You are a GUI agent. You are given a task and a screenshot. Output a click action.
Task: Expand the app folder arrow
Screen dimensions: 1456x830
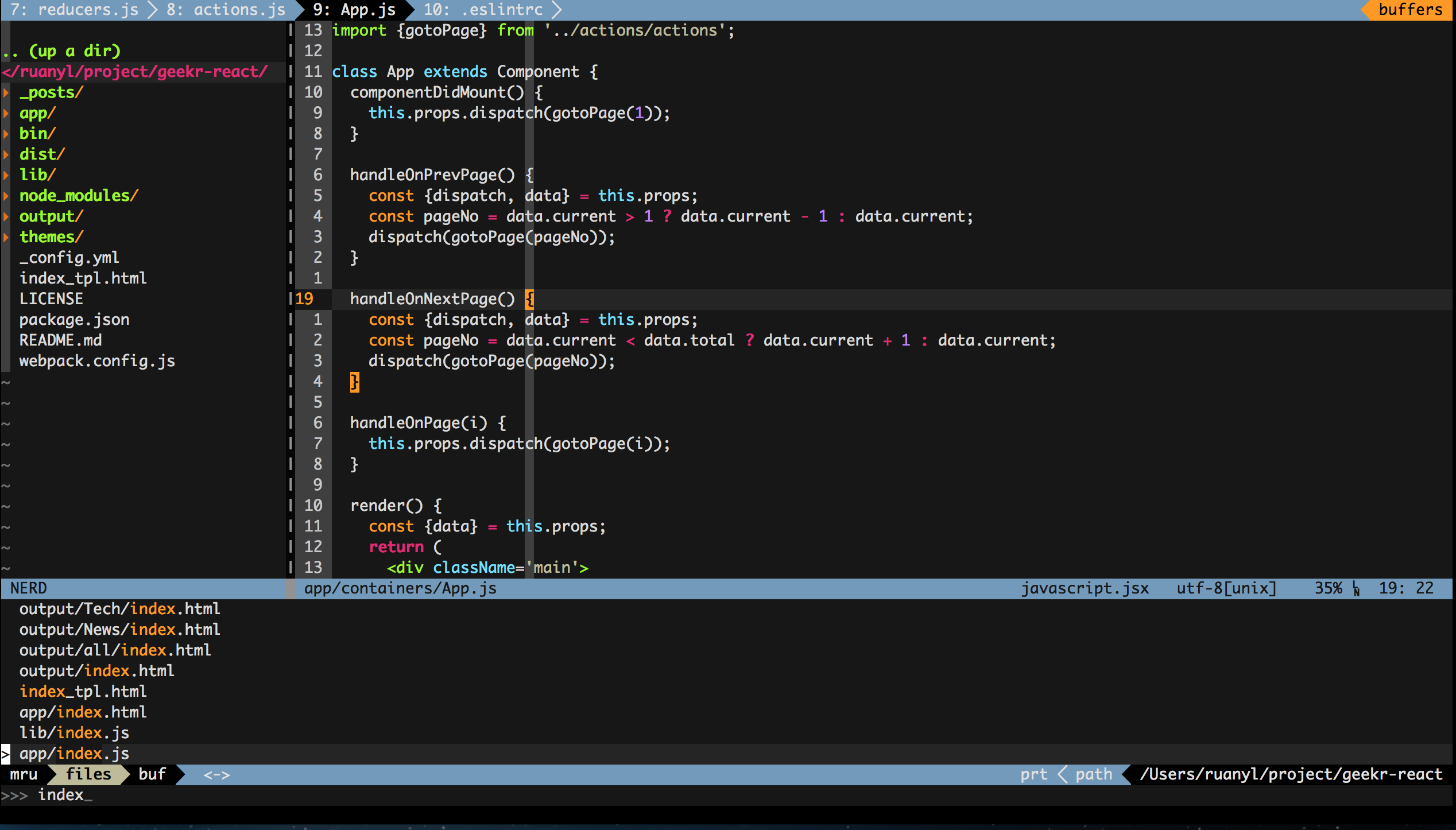(x=6, y=113)
